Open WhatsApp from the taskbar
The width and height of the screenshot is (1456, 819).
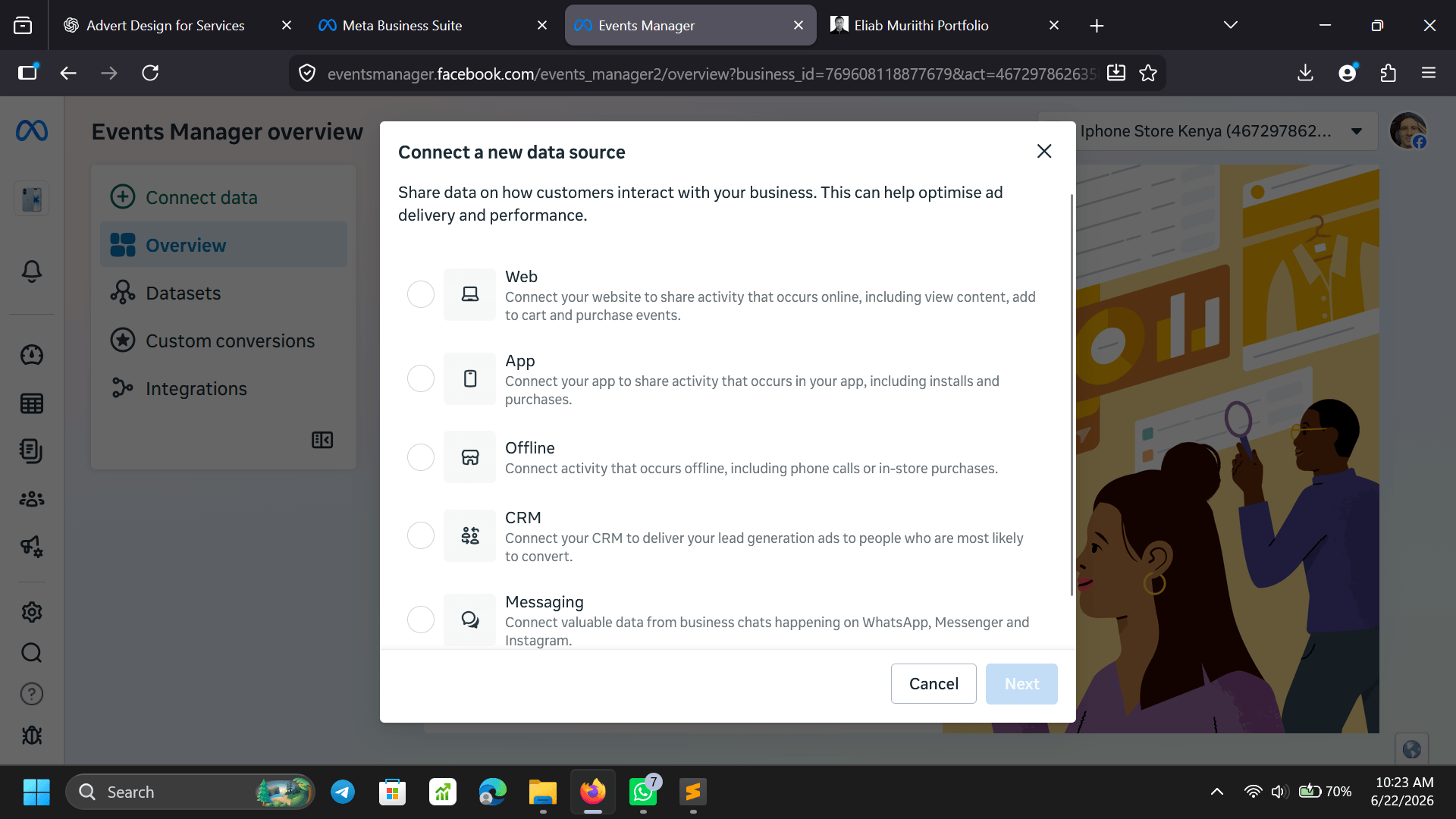[x=643, y=792]
